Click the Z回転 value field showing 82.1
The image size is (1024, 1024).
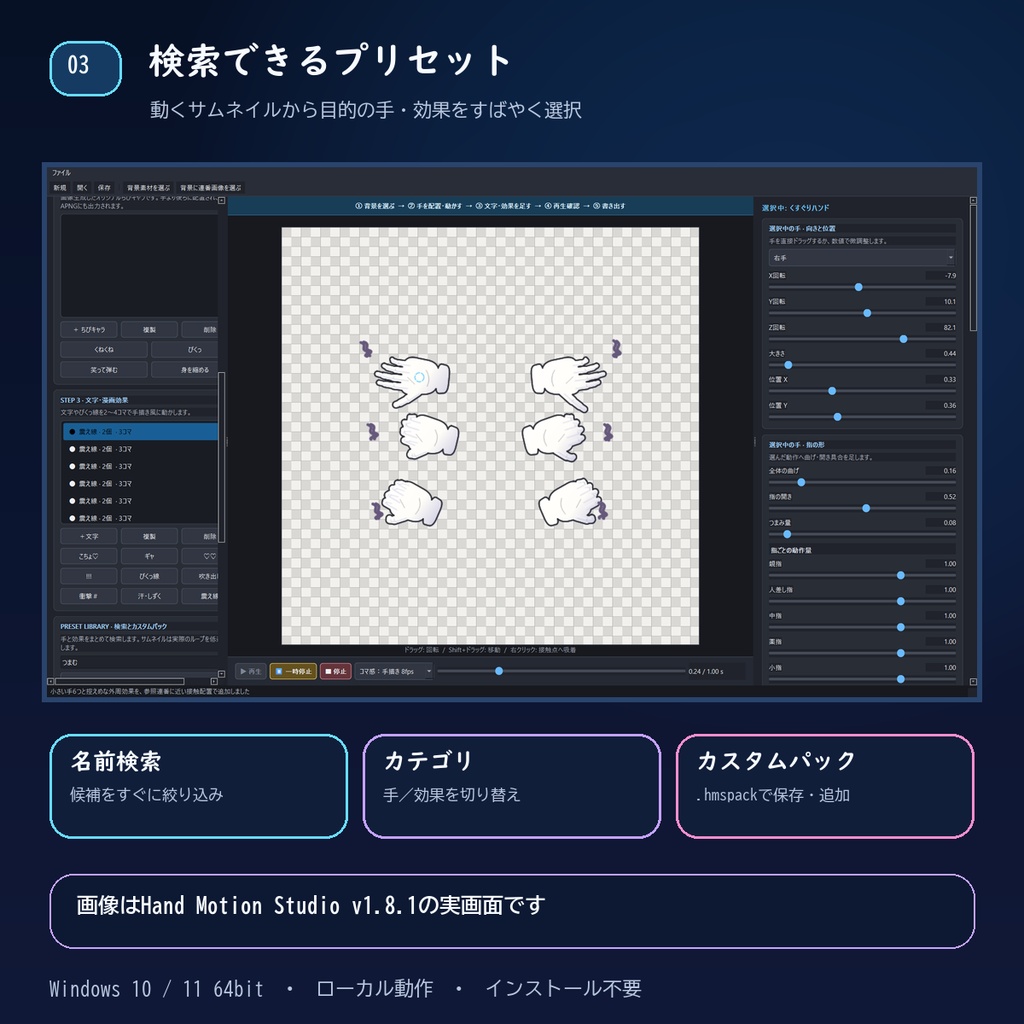[x=941, y=328]
